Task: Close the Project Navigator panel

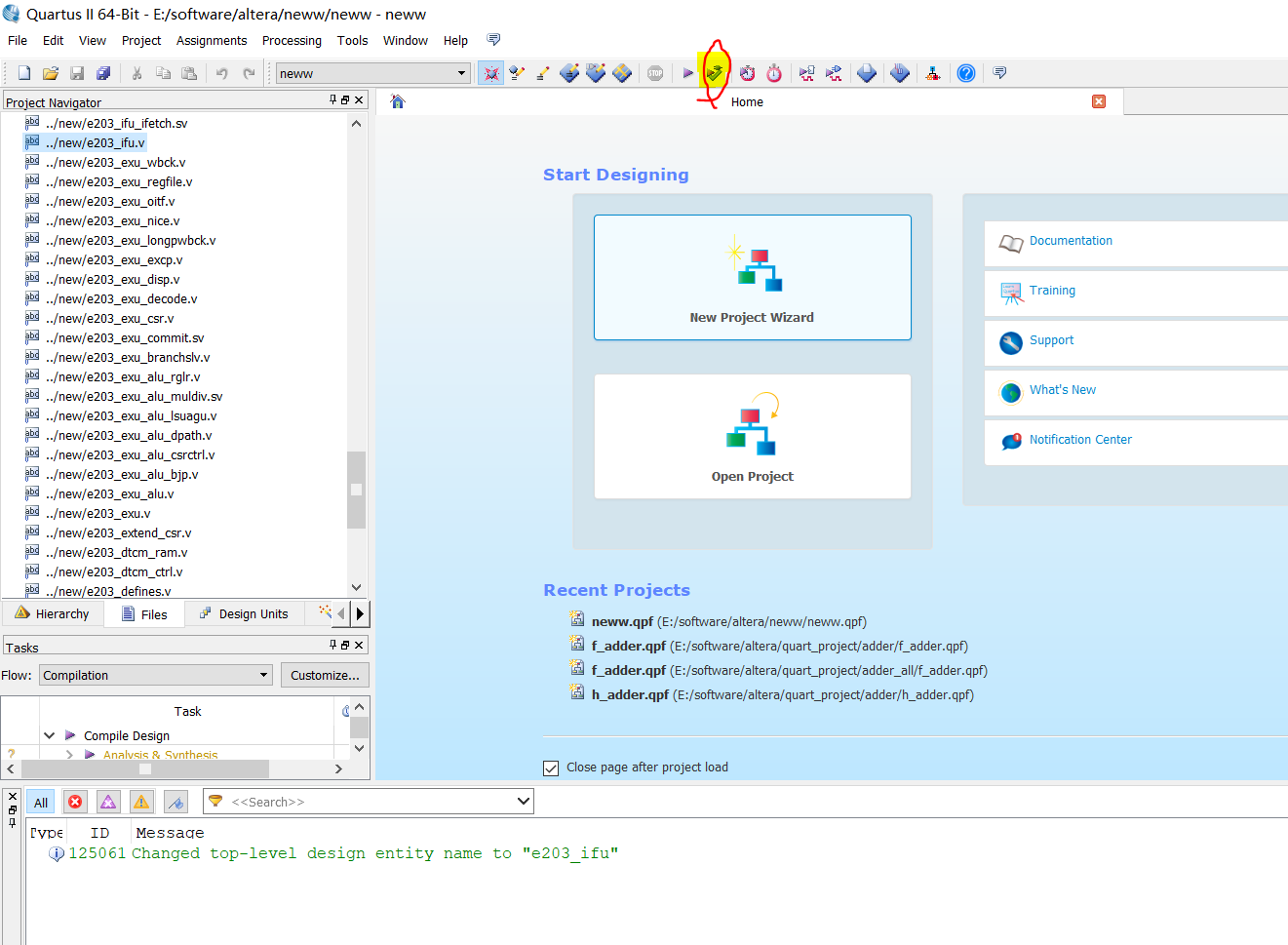Action: (x=359, y=99)
